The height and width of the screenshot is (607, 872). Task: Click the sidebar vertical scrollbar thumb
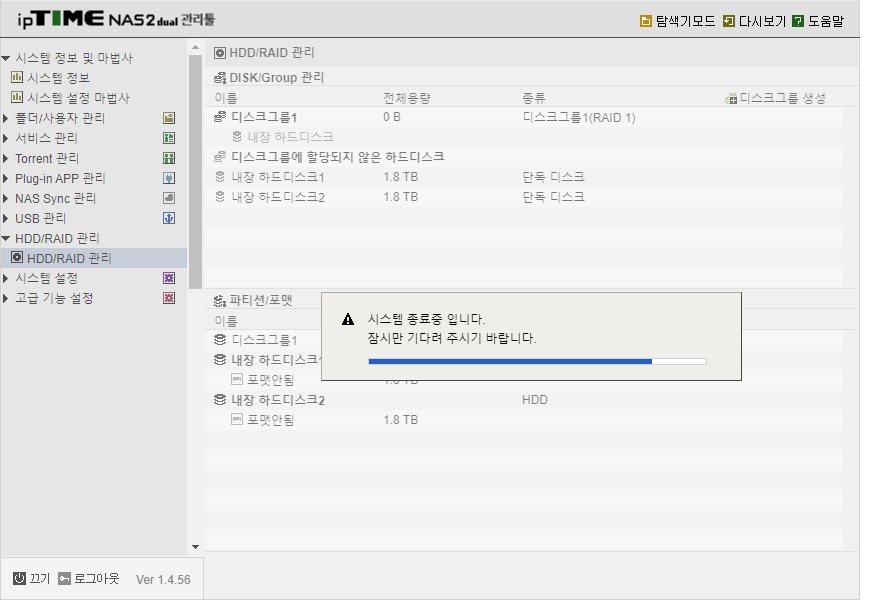click(195, 172)
